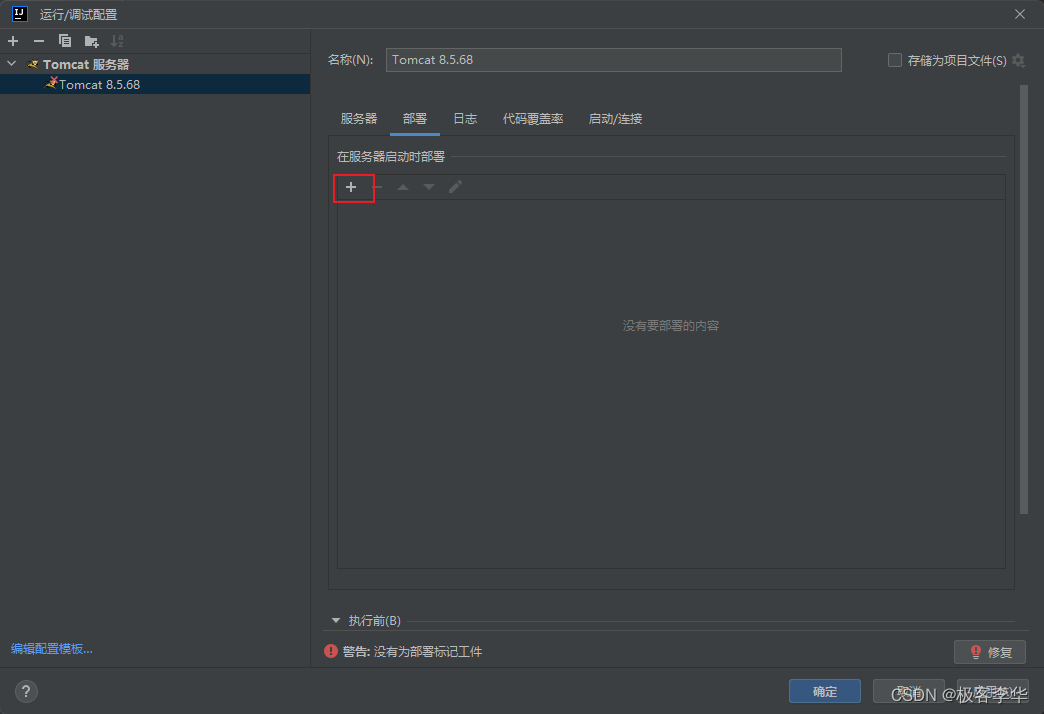The height and width of the screenshot is (714, 1044).
Task: Switch to the 部署 tab
Action: pyautogui.click(x=415, y=119)
